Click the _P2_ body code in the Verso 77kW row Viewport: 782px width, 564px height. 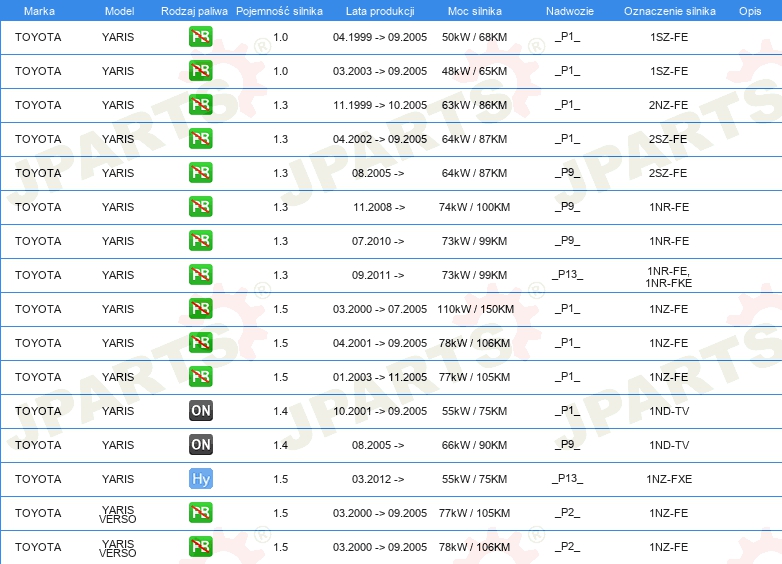568,513
